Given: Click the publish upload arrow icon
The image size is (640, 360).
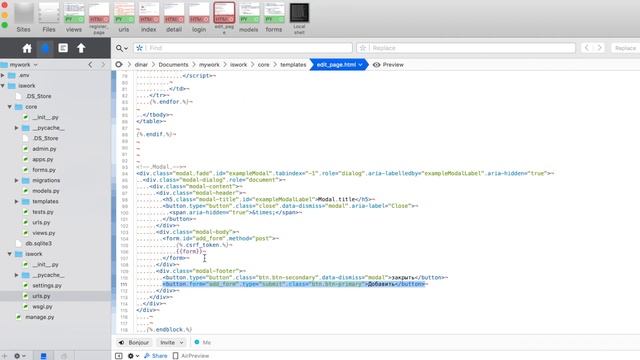Looking at the screenshot, I should 81,48.
